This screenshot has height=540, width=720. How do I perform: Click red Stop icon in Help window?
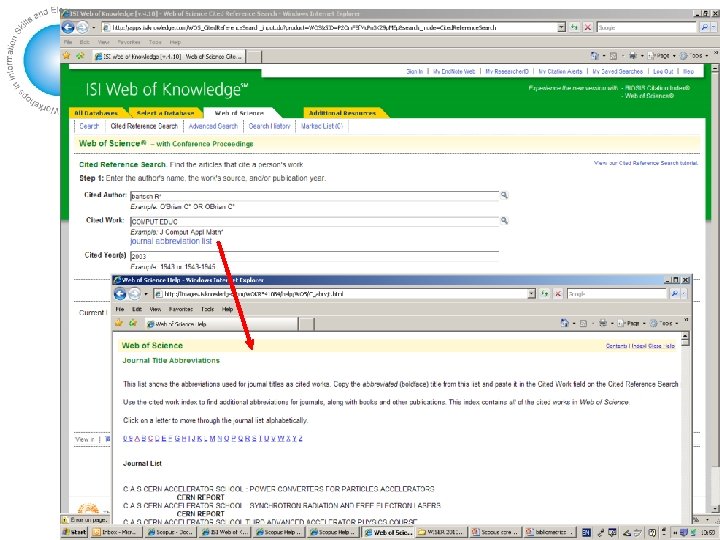[558, 294]
